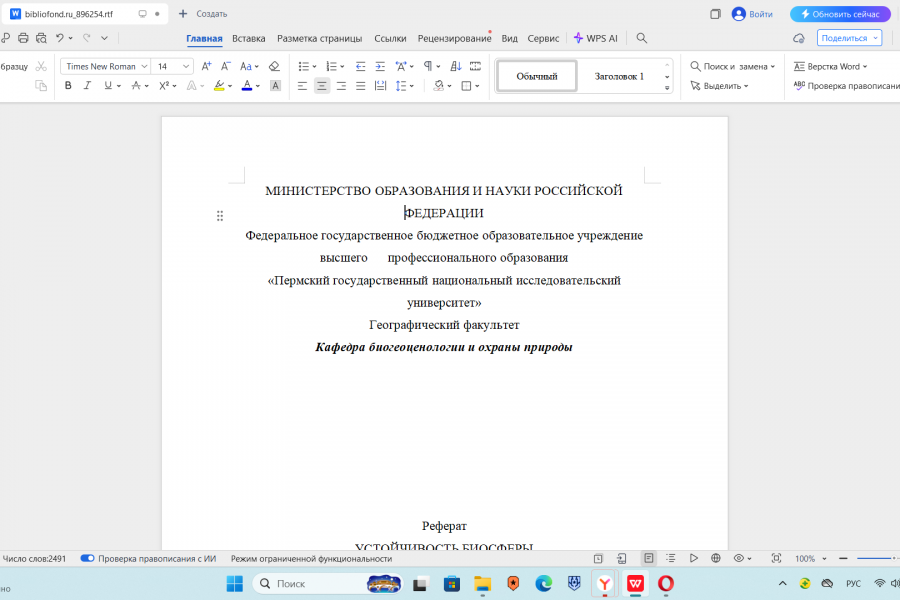Apply Bold formatting
The image size is (900, 600).
pos(68,86)
